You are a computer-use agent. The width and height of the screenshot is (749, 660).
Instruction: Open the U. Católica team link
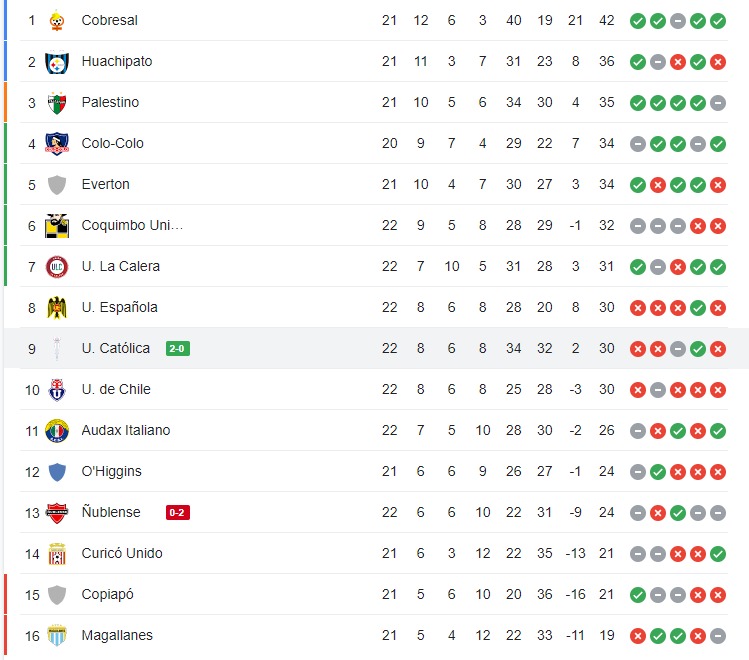click(x=116, y=348)
